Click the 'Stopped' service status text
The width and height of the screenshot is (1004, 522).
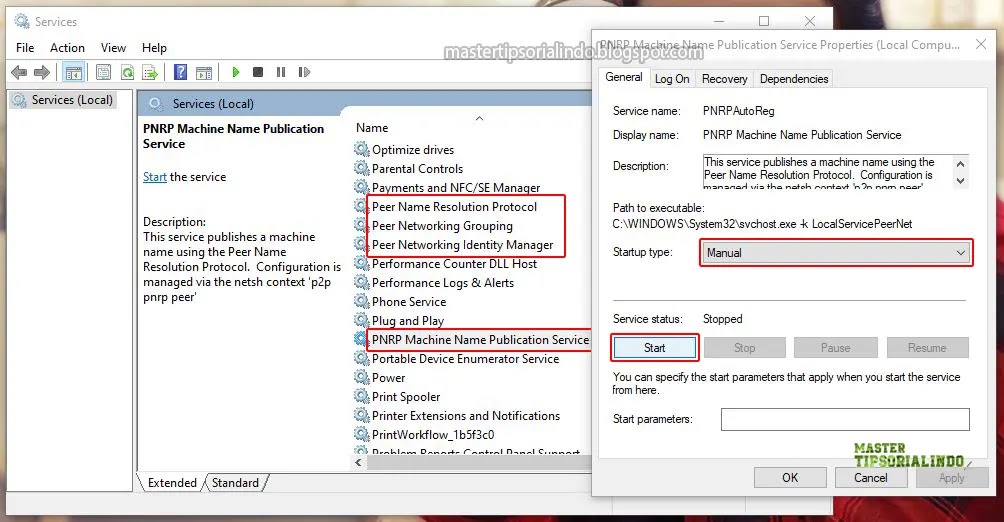pyautogui.click(x=722, y=319)
